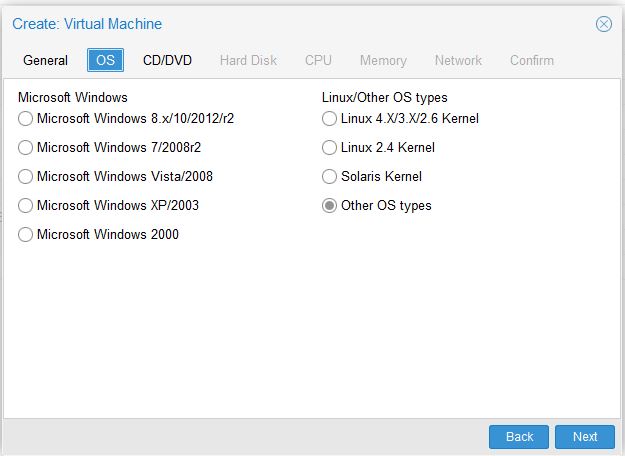
Task: Go back with the Back button
Action: 519,437
